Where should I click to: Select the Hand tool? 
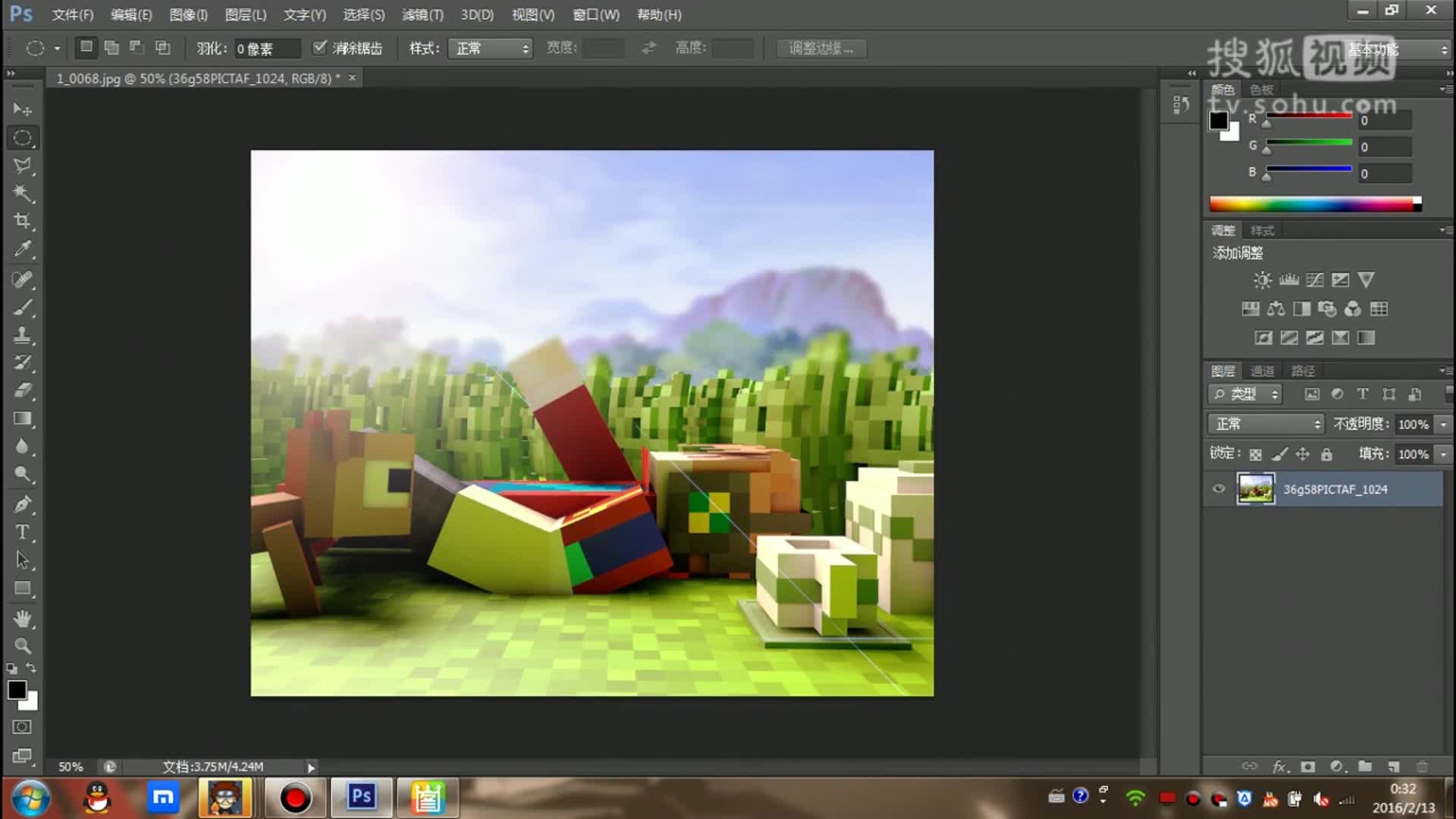tap(22, 619)
